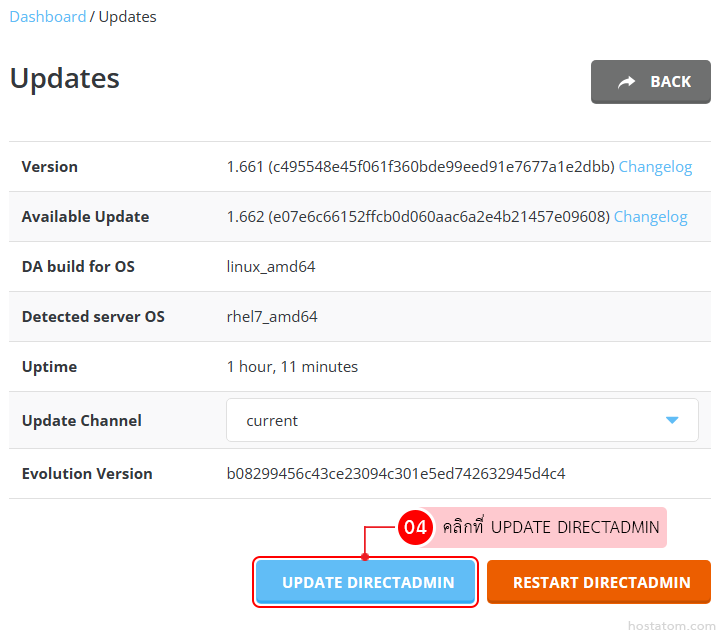Screen dimensions: 720x634
Task: Click the back arrow icon
Action: pyautogui.click(x=627, y=82)
